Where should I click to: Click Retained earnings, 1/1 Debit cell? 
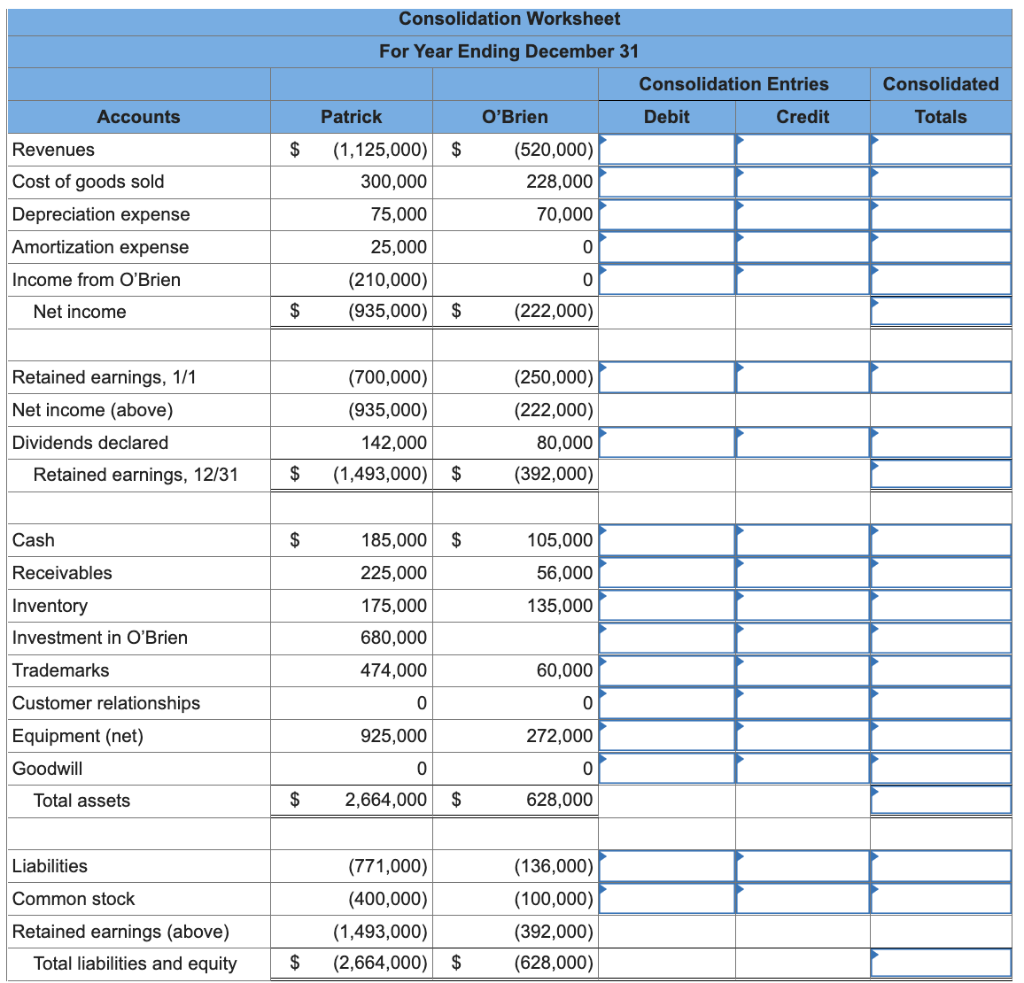click(x=667, y=378)
